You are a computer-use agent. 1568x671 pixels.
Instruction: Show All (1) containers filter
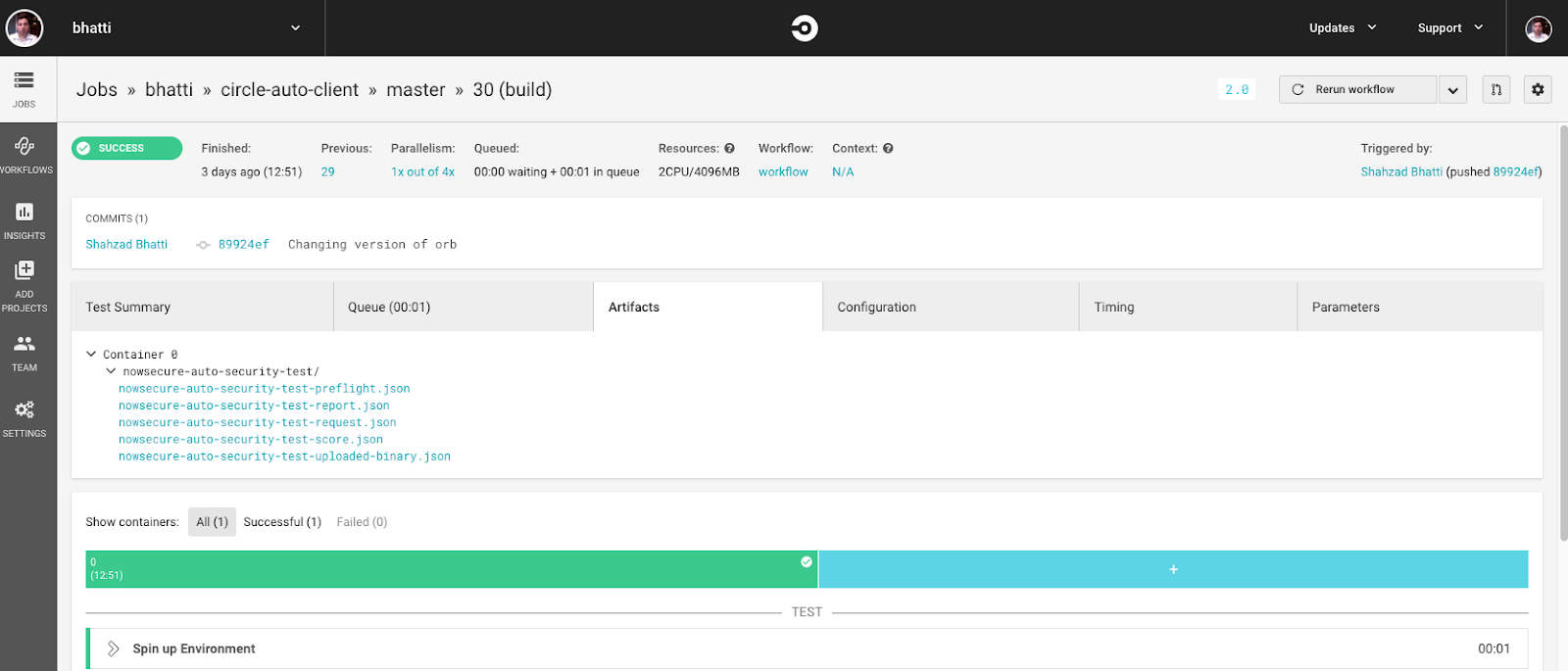coord(212,522)
